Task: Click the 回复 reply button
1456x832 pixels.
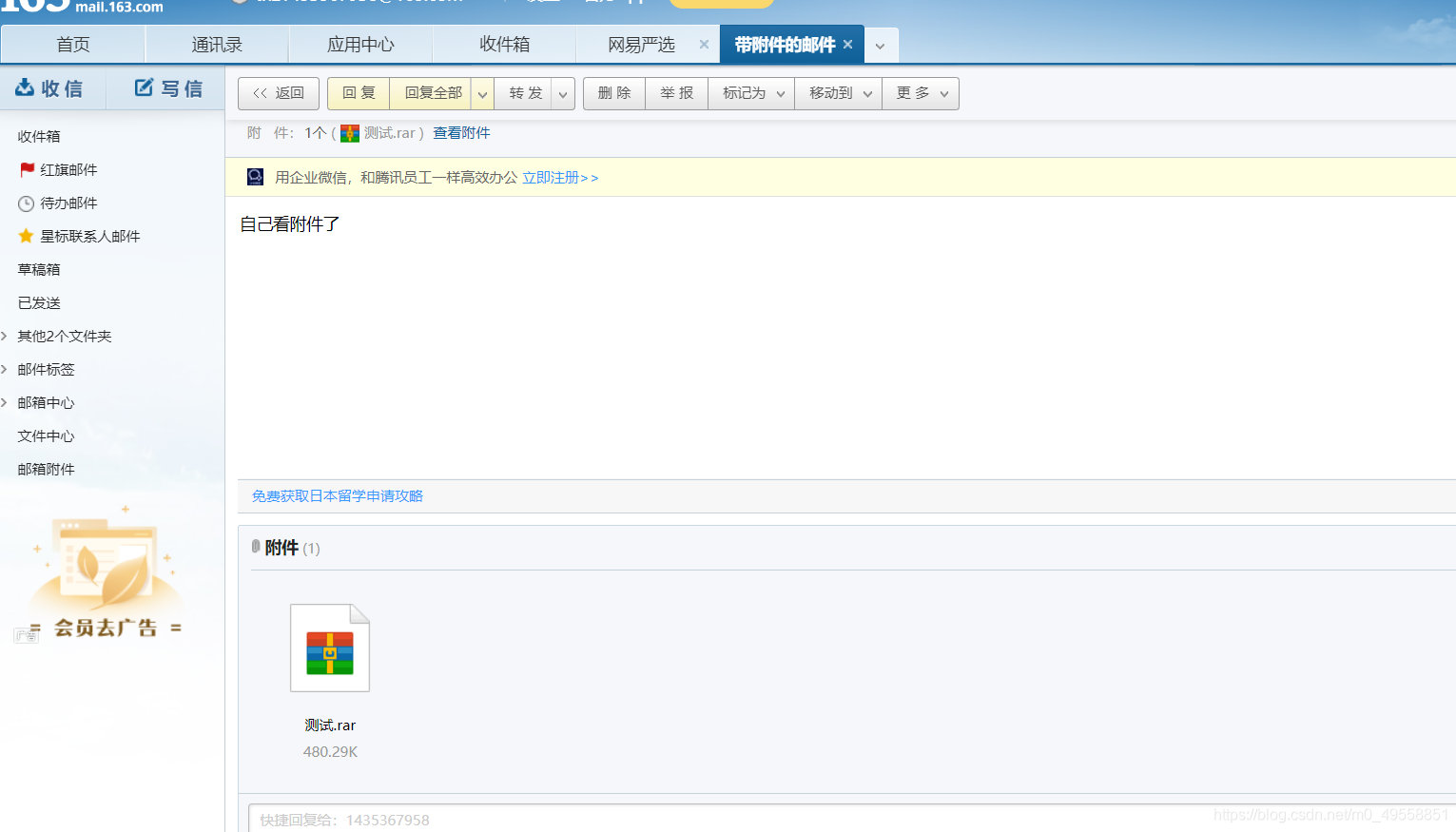Action: [x=359, y=93]
